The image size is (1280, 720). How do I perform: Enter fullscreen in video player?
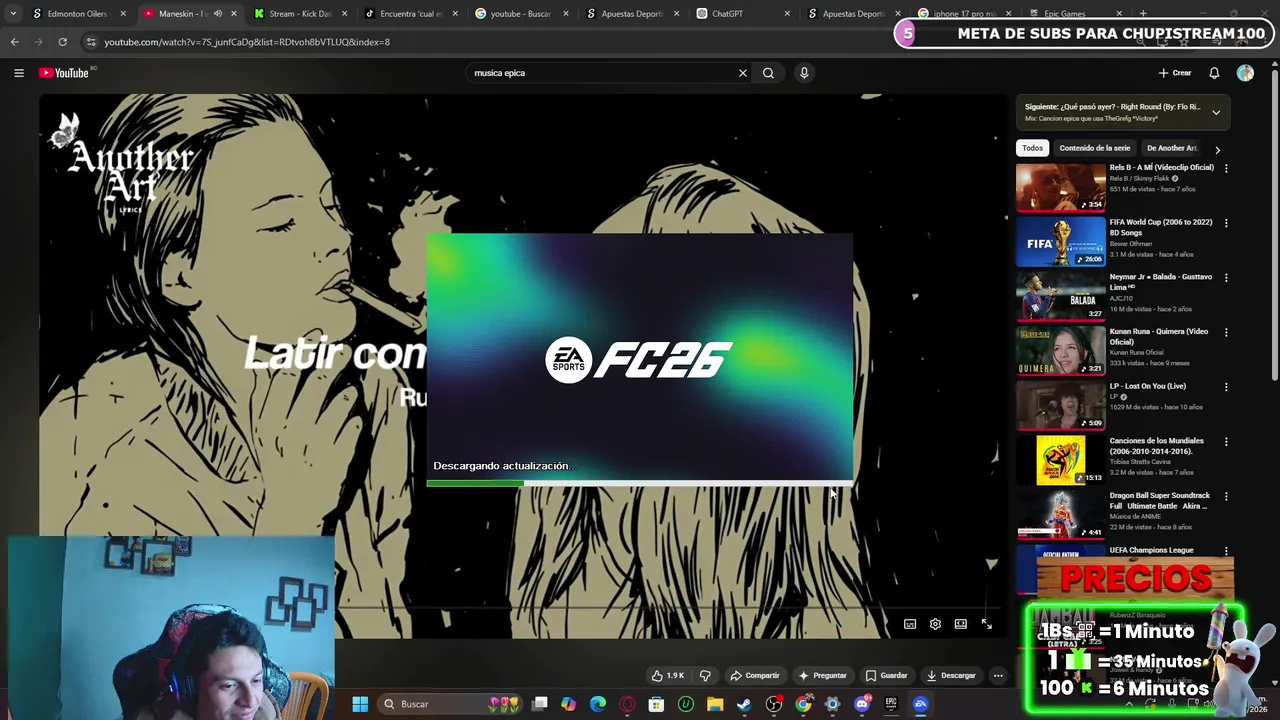click(986, 624)
